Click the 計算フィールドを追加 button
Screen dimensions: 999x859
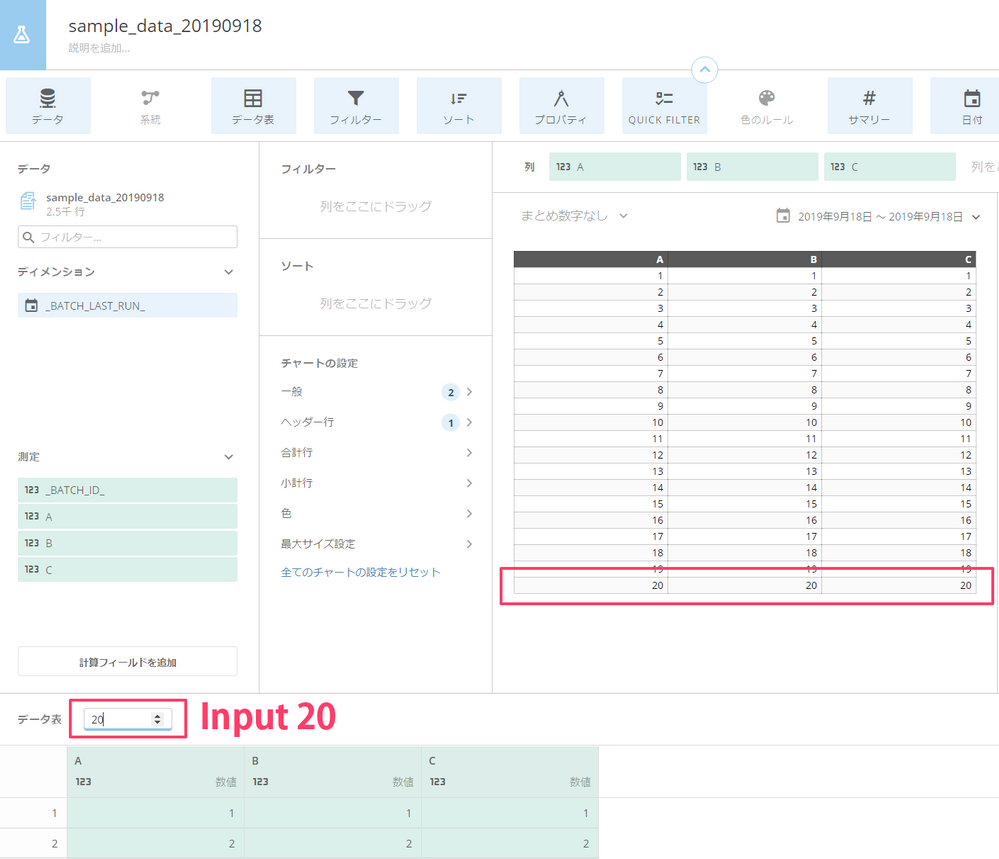point(127,661)
